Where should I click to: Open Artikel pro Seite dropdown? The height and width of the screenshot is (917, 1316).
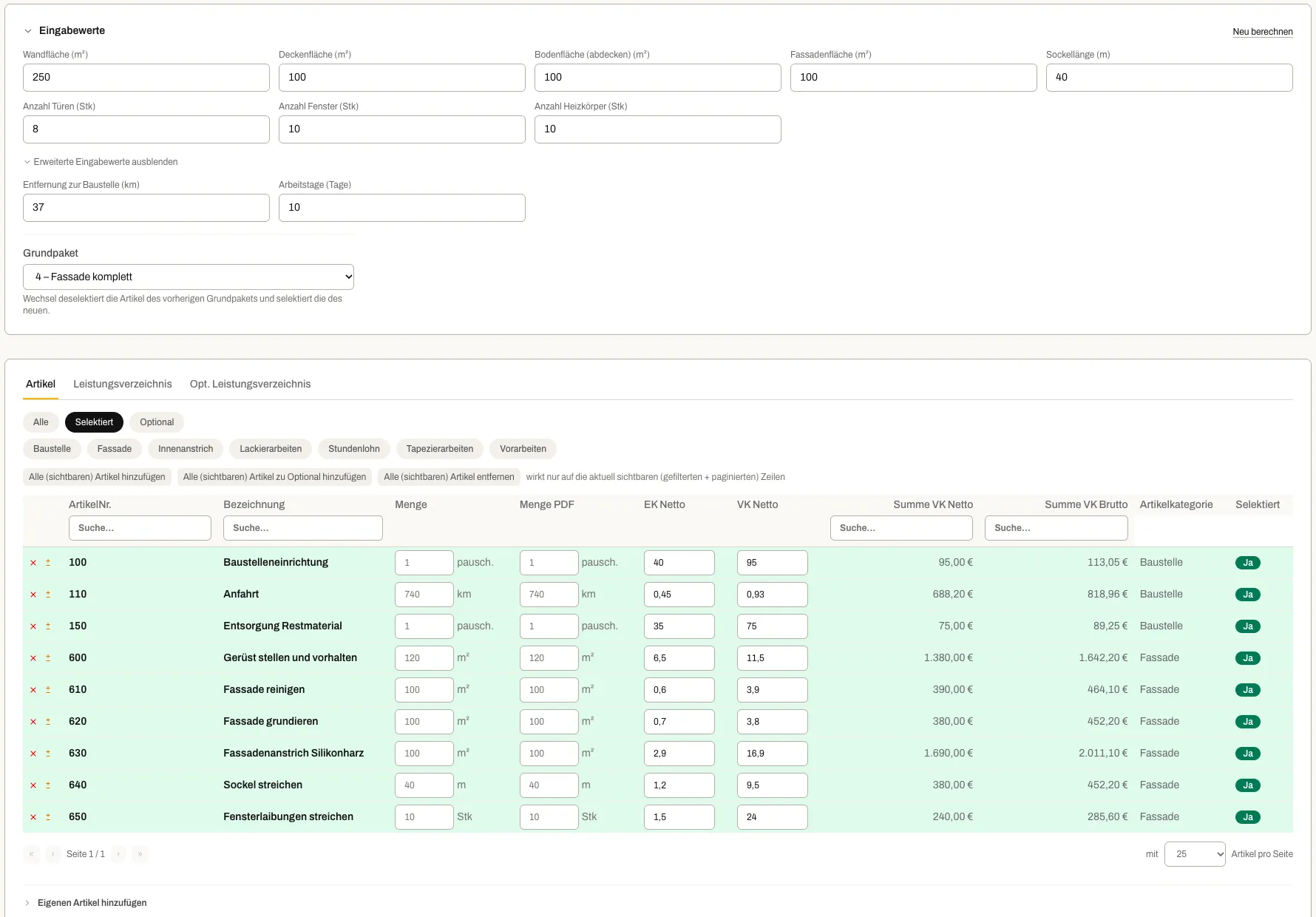(x=1195, y=854)
